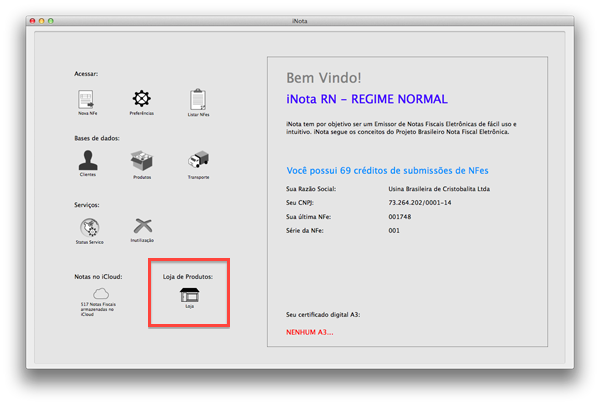Open Preferências gear icon
600x405 pixels.
click(x=142, y=99)
